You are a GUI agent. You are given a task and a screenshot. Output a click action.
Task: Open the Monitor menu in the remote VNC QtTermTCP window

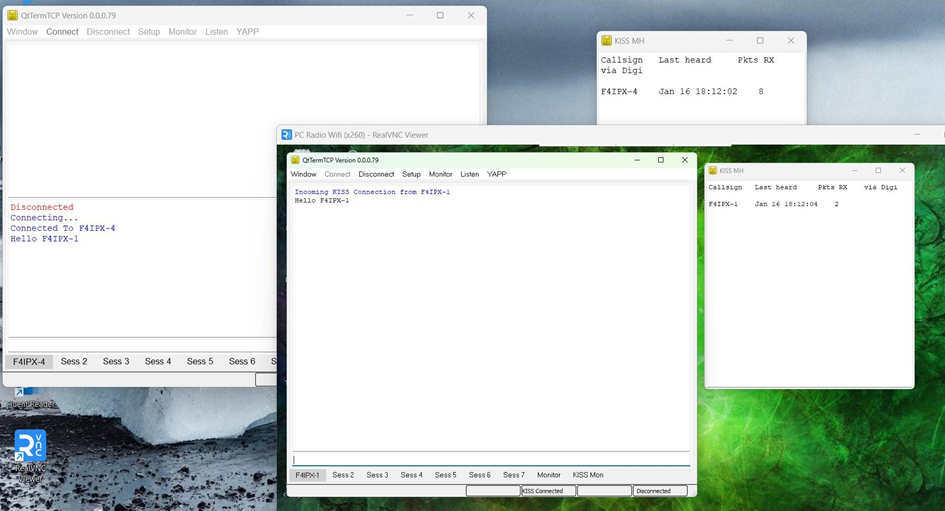point(440,174)
